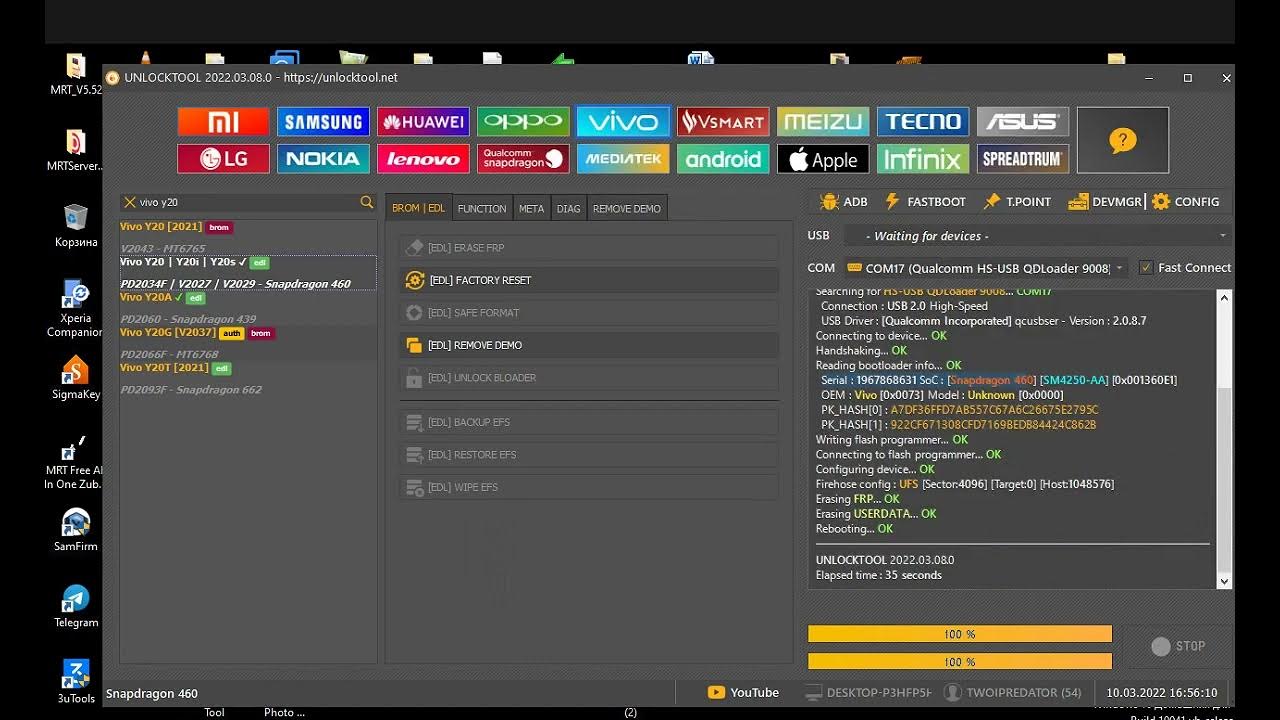
Task: Select the OPPO brand tile
Action: [x=523, y=122]
